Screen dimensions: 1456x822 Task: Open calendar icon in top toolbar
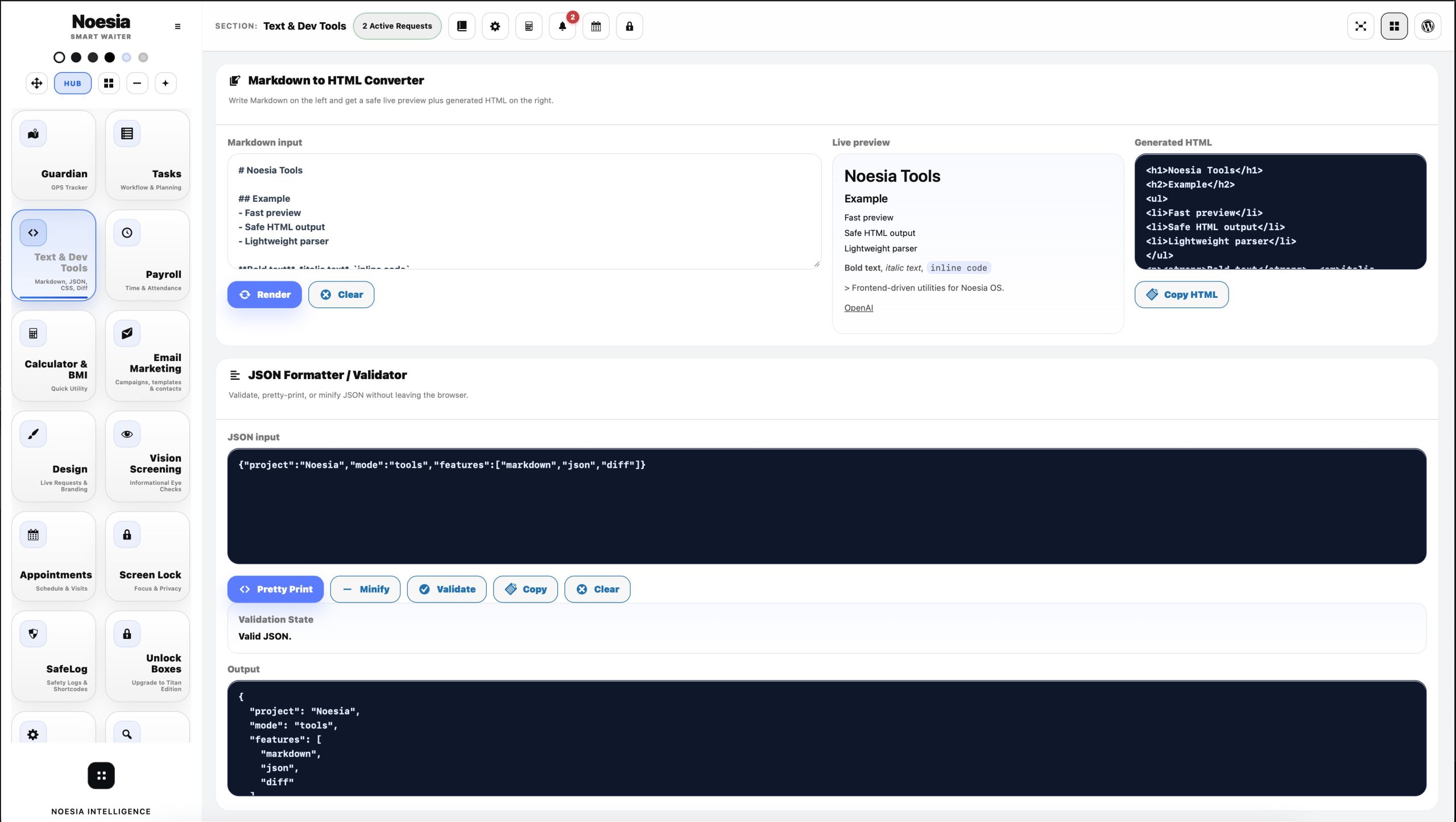coord(596,26)
